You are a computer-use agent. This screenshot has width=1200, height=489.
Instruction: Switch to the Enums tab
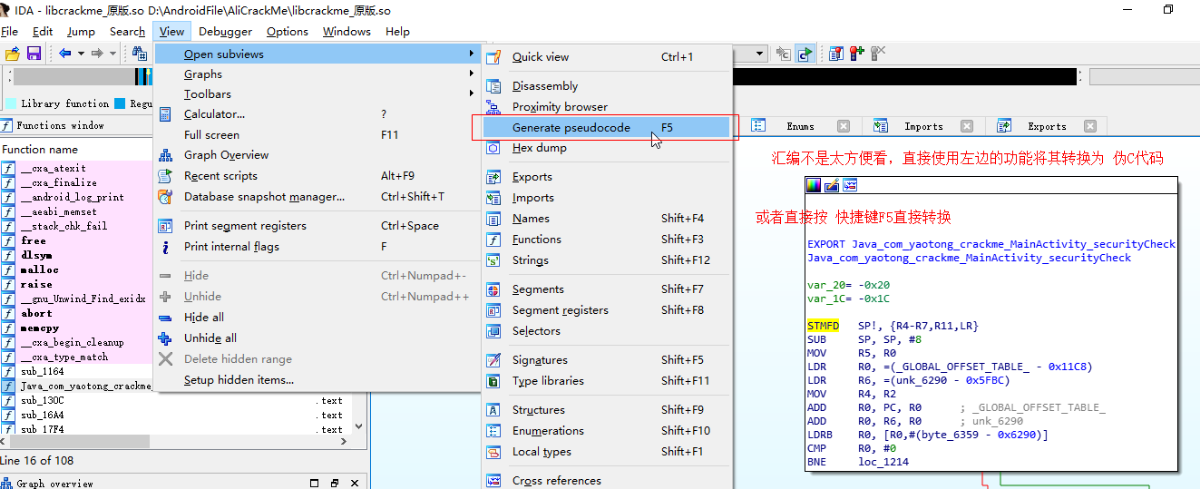pos(800,126)
